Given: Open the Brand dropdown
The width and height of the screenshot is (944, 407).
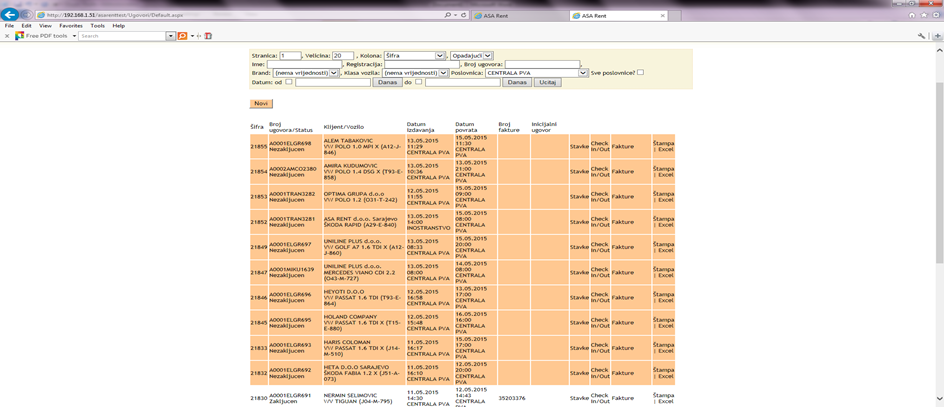Looking at the screenshot, I should (x=306, y=72).
